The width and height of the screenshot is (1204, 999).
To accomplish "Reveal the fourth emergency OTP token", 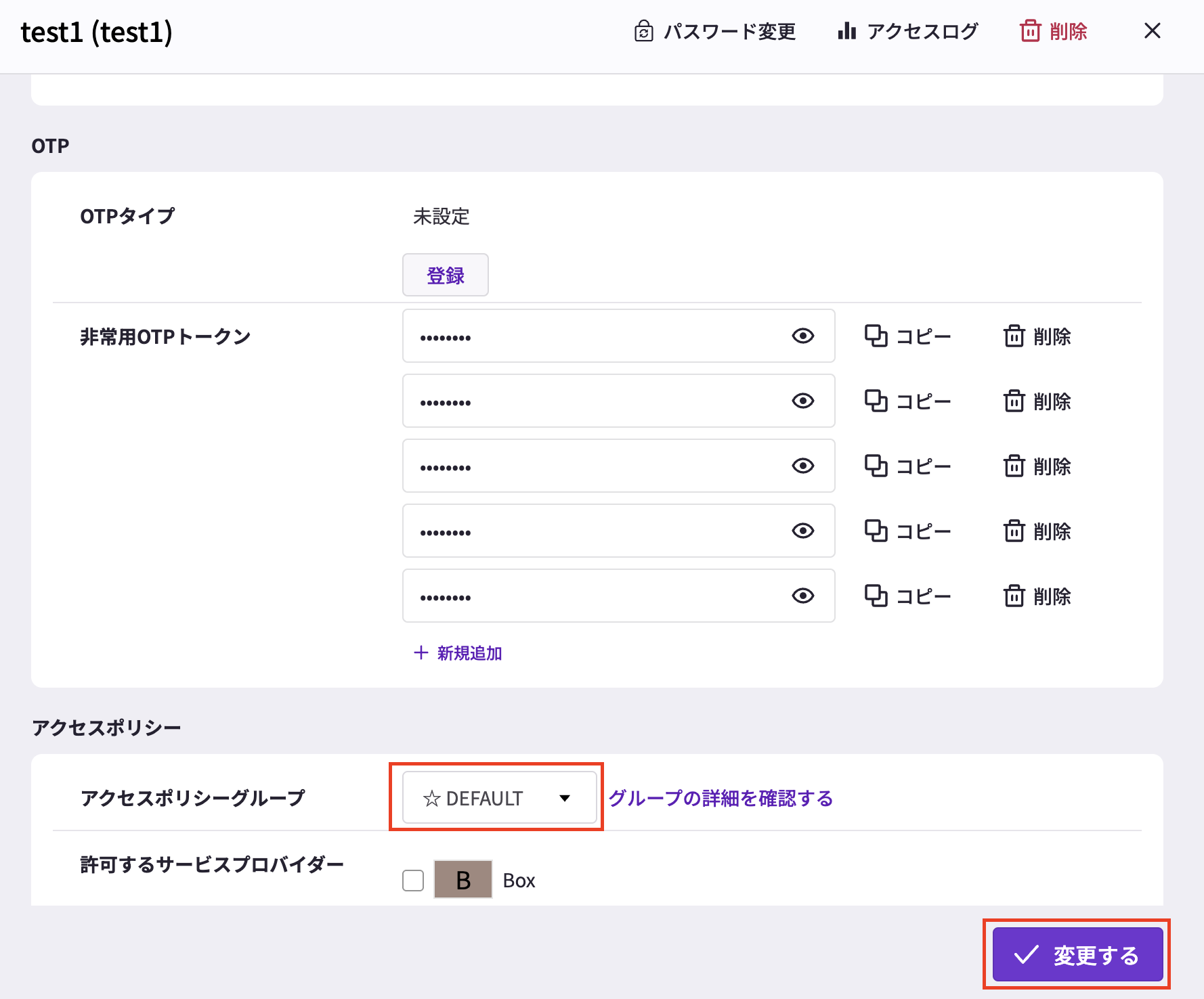I will (x=803, y=531).
